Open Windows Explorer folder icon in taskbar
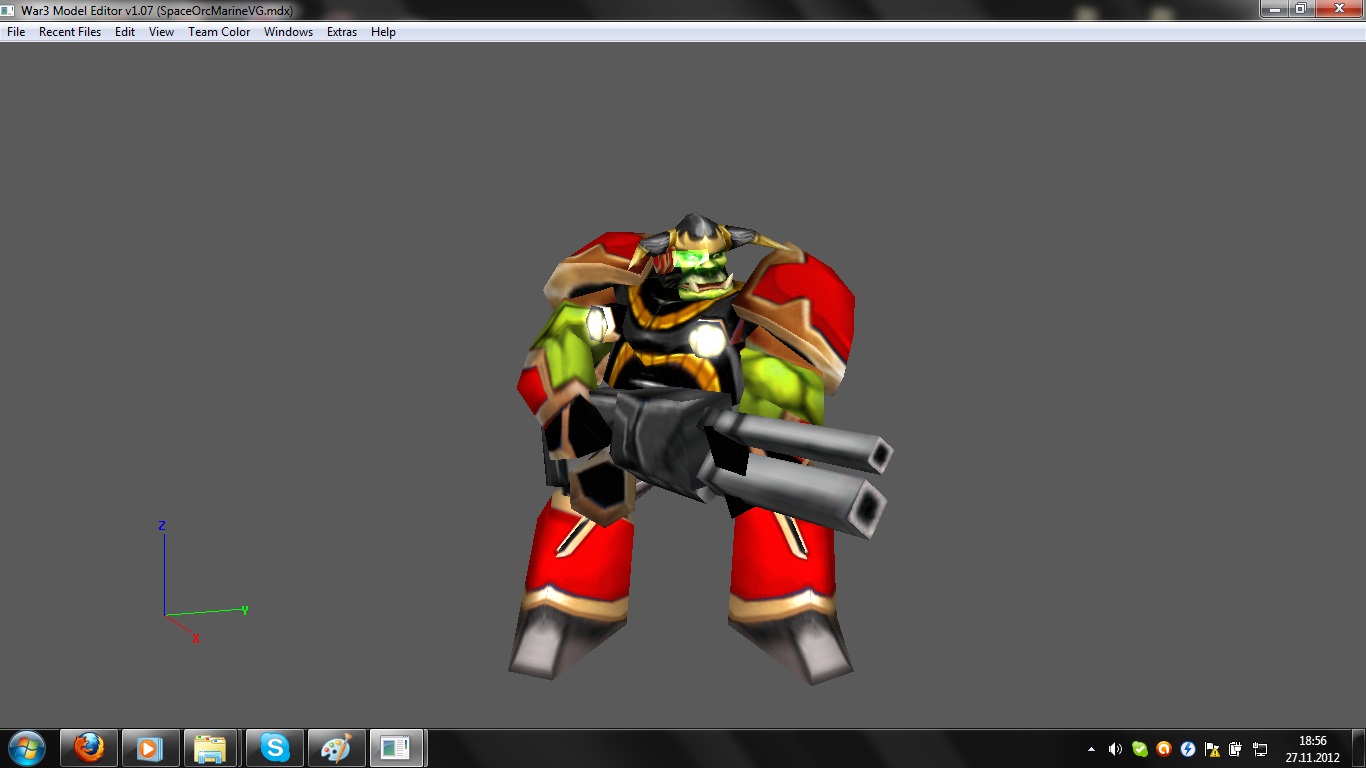Image resolution: width=1366 pixels, height=768 pixels. click(210, 748)
